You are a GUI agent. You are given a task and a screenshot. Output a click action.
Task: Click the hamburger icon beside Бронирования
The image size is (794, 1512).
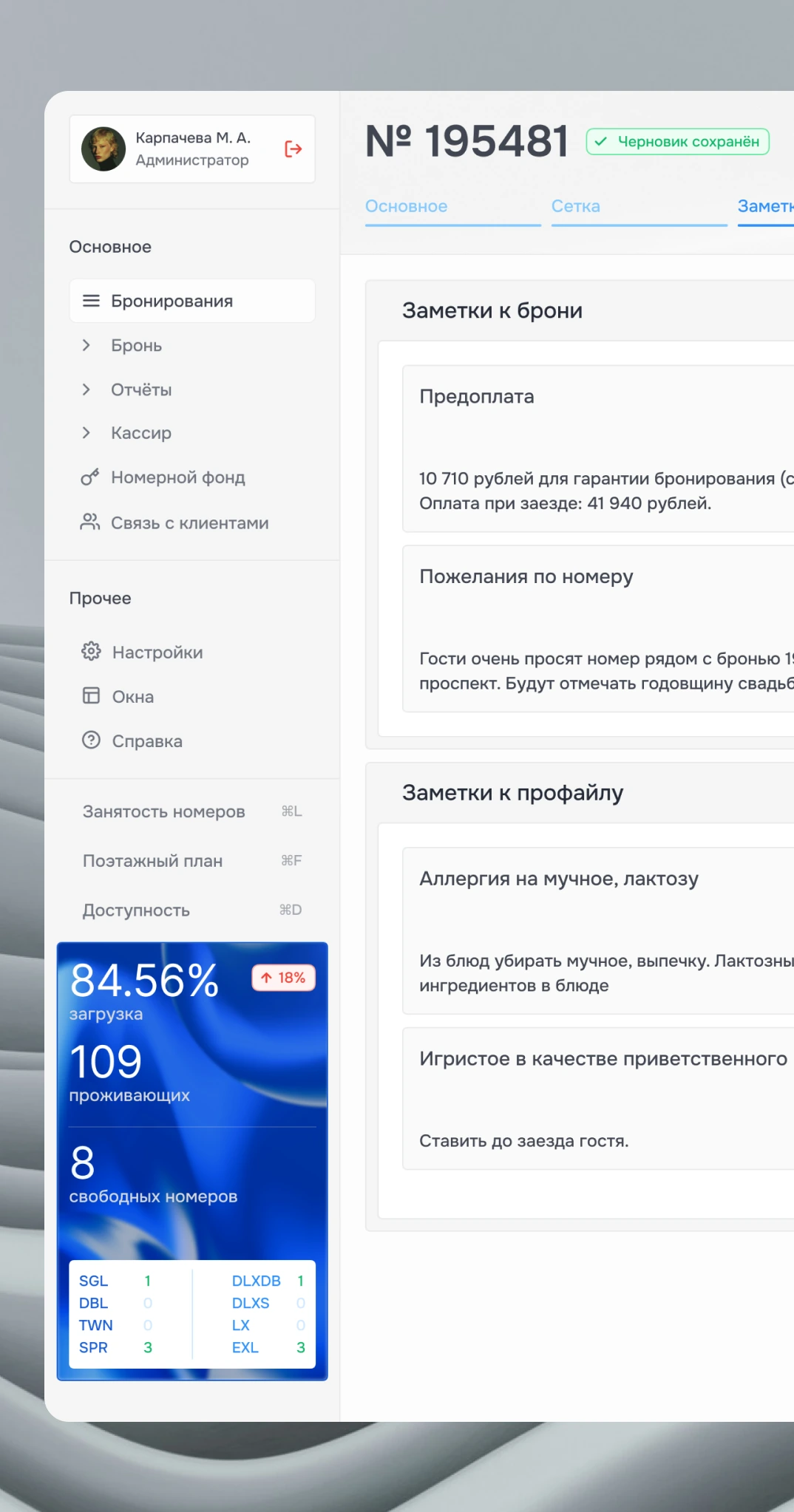tap(91, 301)
